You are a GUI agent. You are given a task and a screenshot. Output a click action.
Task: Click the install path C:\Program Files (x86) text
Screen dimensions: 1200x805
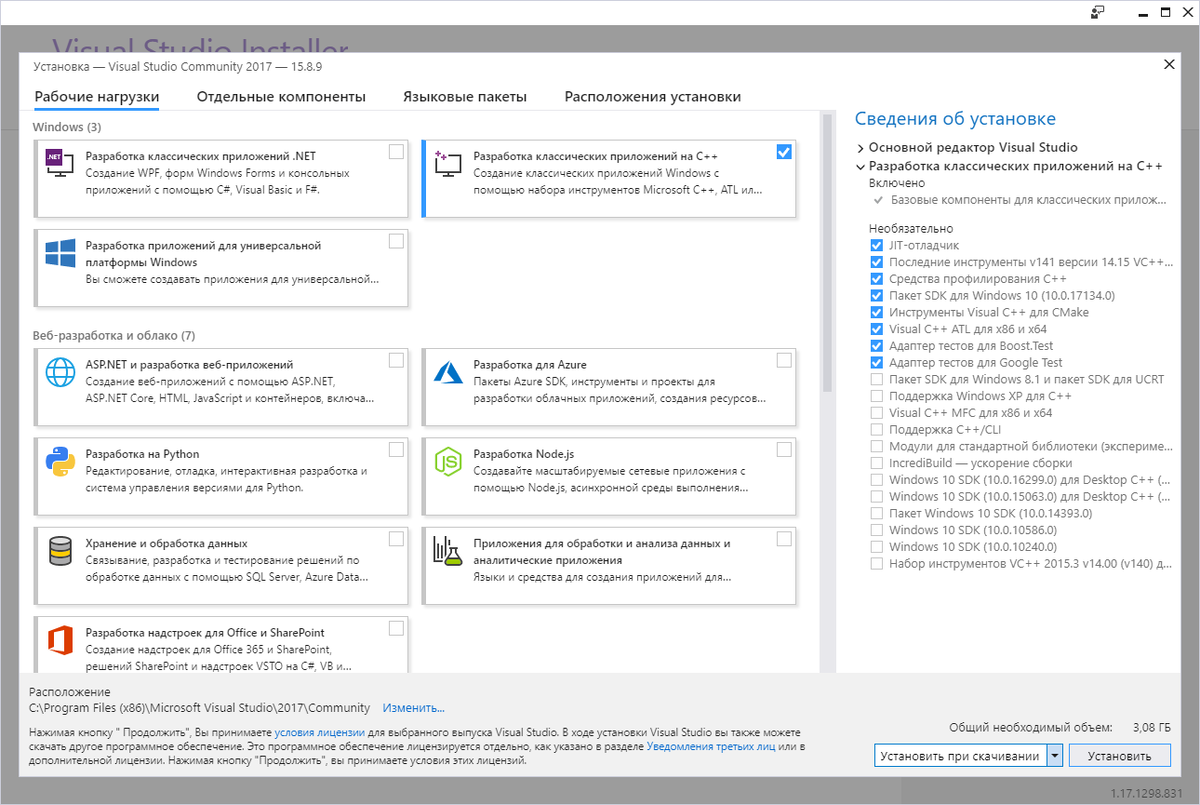(x=199, y=708)
